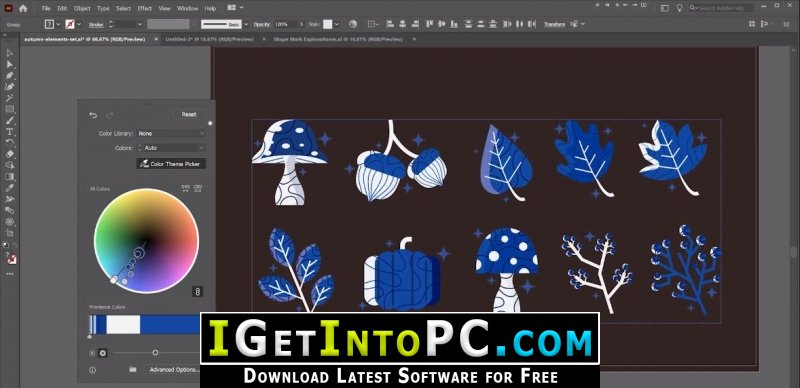This screenshot has width=800, height=388.
Task: Select the Direct Selection tool
Action: [x=10, y=64]
